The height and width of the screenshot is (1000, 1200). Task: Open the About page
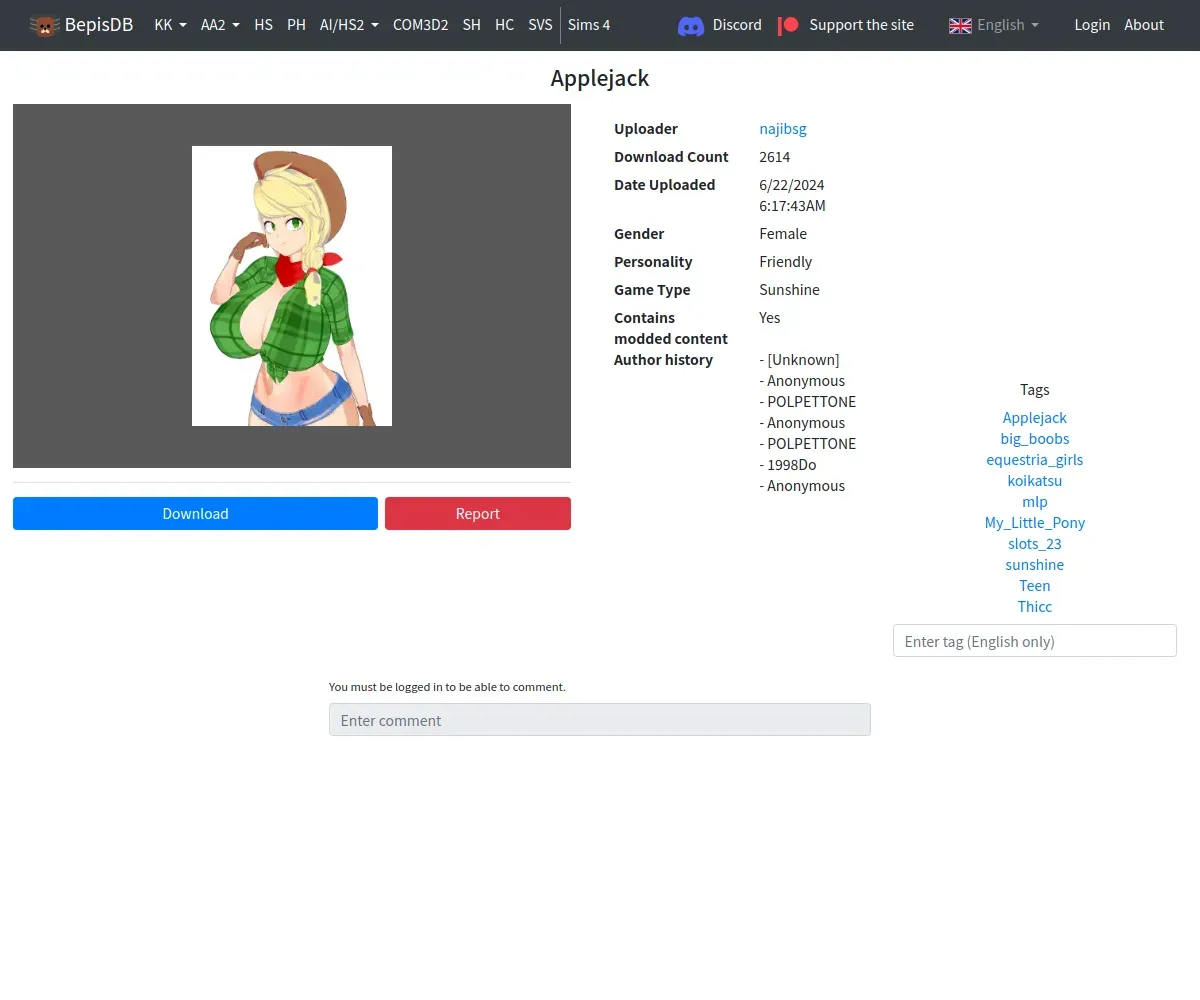[1144, 25]
